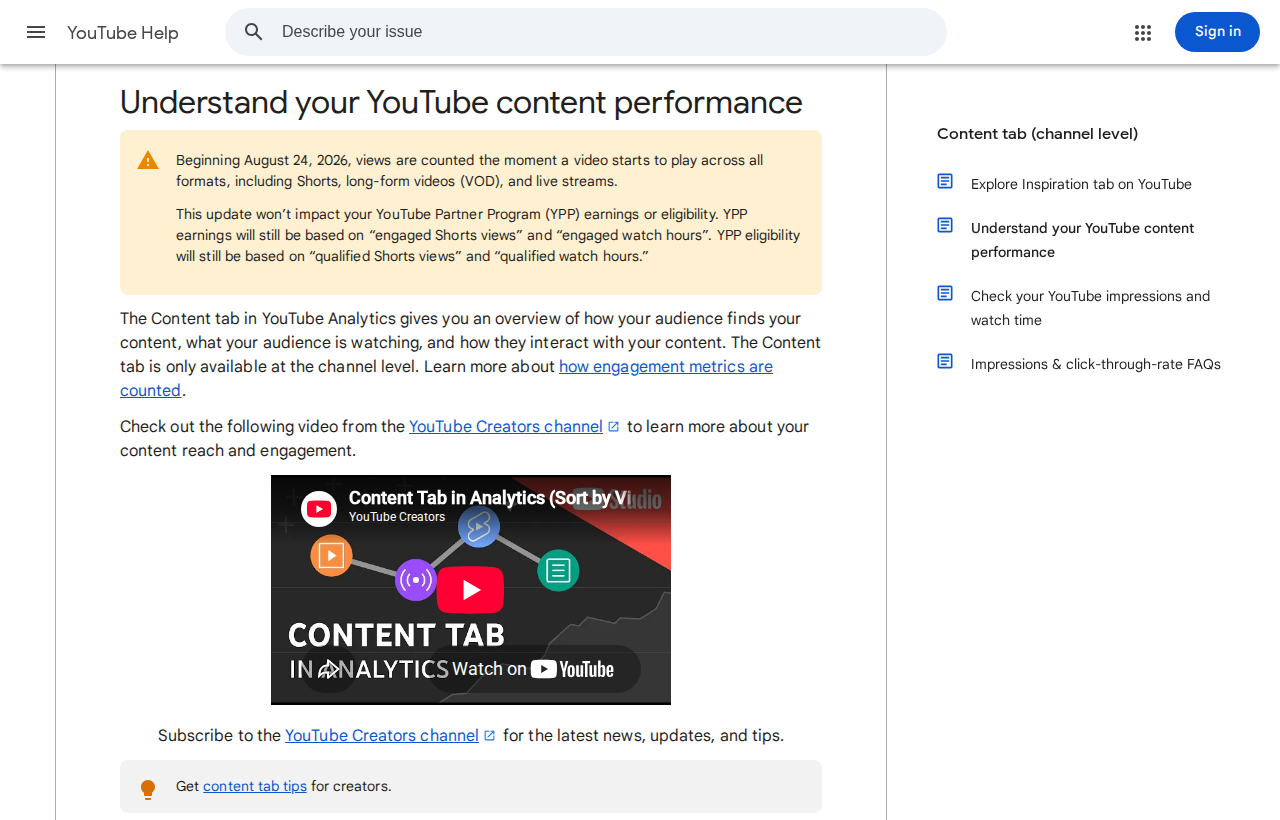
Task: Click the Sign in button
Action: 1217,32
